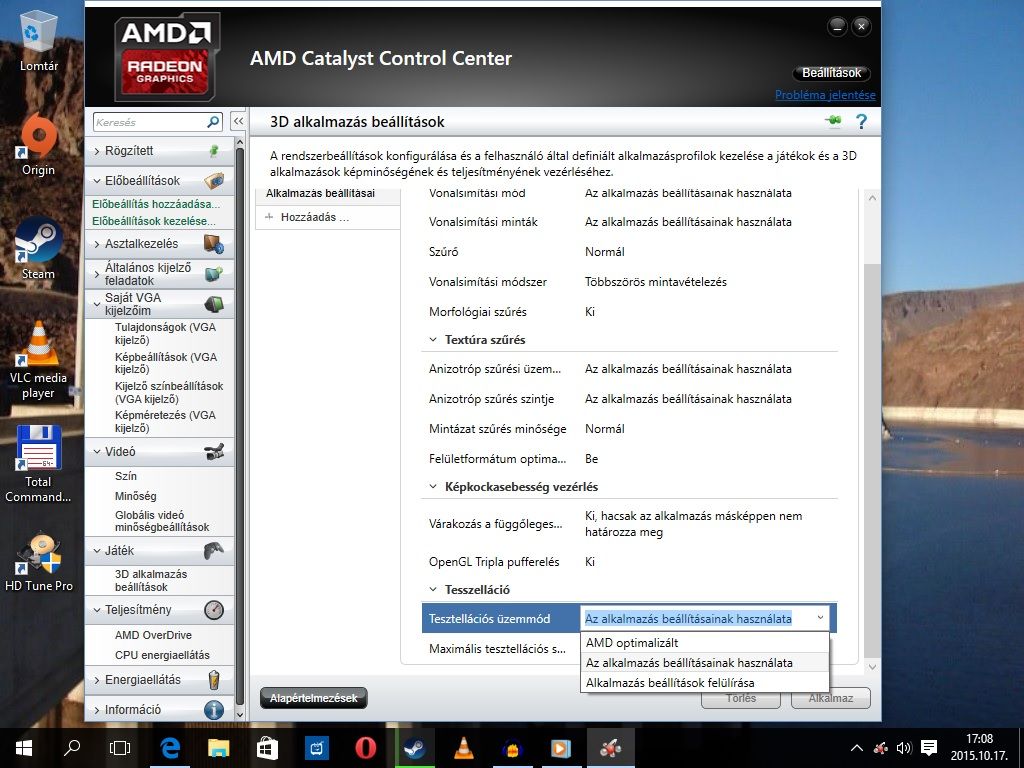The image size is (1024, 768).
Task: Open help with the question mark icon
Action: [x=861, y=121]
